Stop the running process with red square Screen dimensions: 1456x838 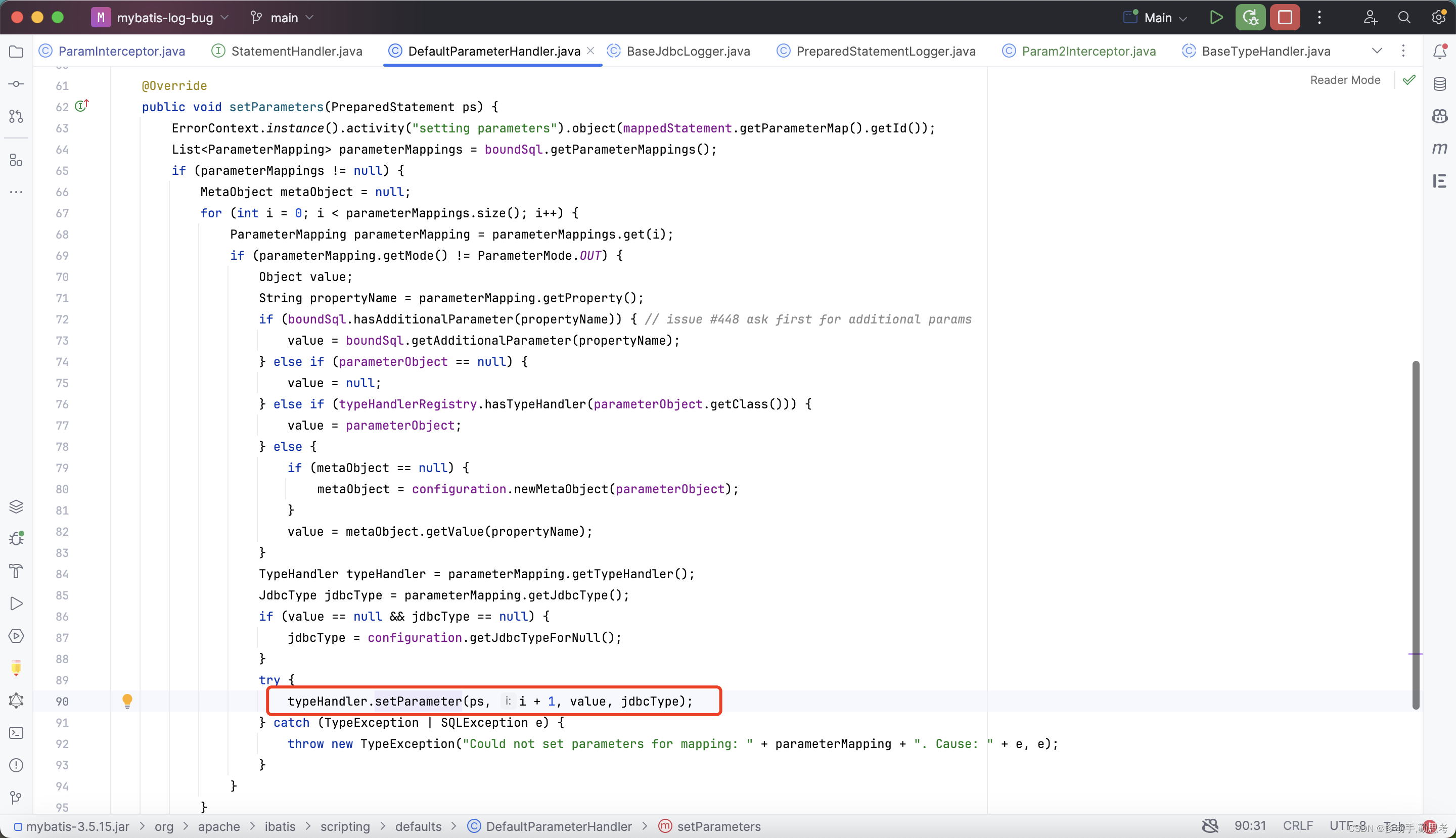coord(1285,17)
